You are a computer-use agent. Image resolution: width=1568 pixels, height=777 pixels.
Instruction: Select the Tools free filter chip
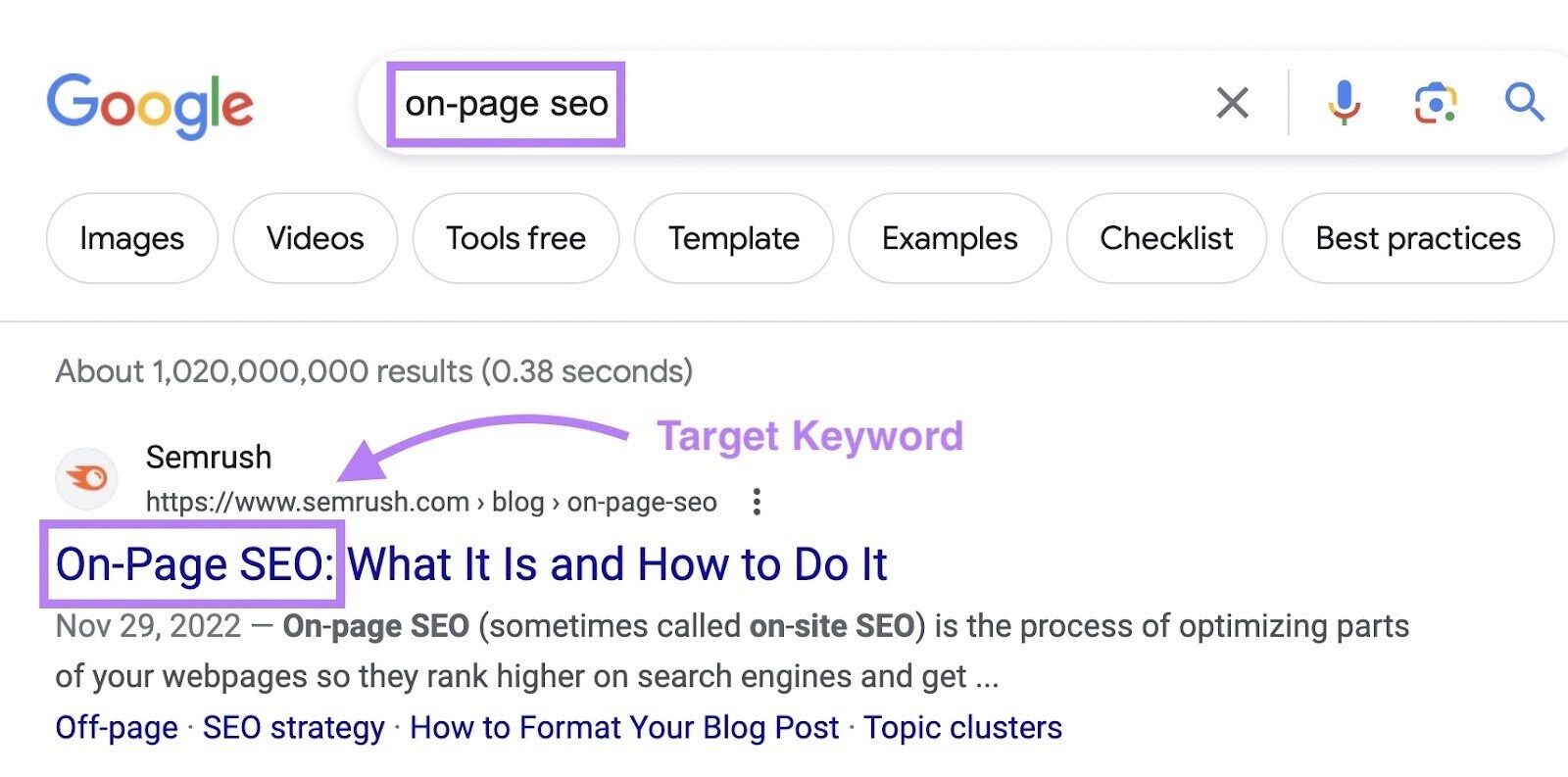[515, 238]
